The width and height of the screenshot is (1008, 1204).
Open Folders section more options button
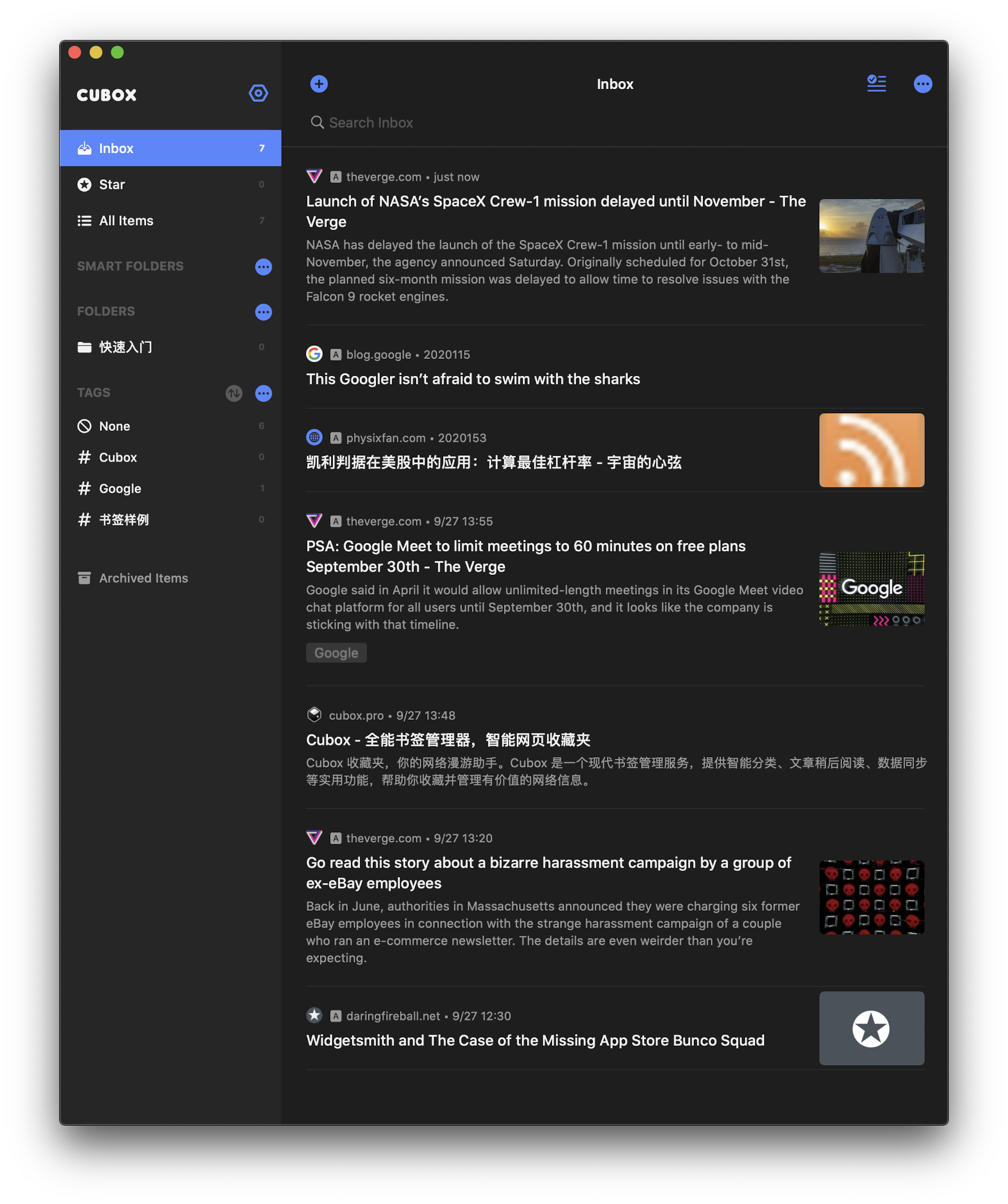[263, 312]
